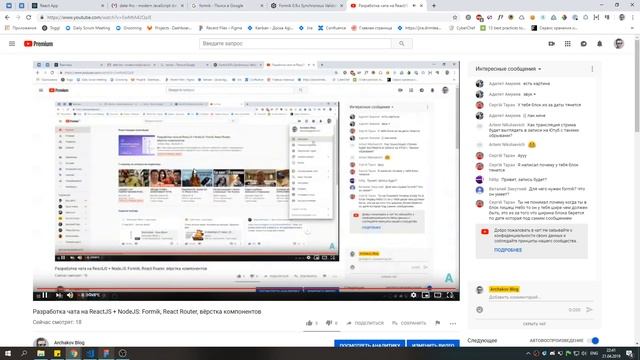Switch to the Formik Google search tab
The width and height of the screenshot is (640, 360).
tap(227, 6)
